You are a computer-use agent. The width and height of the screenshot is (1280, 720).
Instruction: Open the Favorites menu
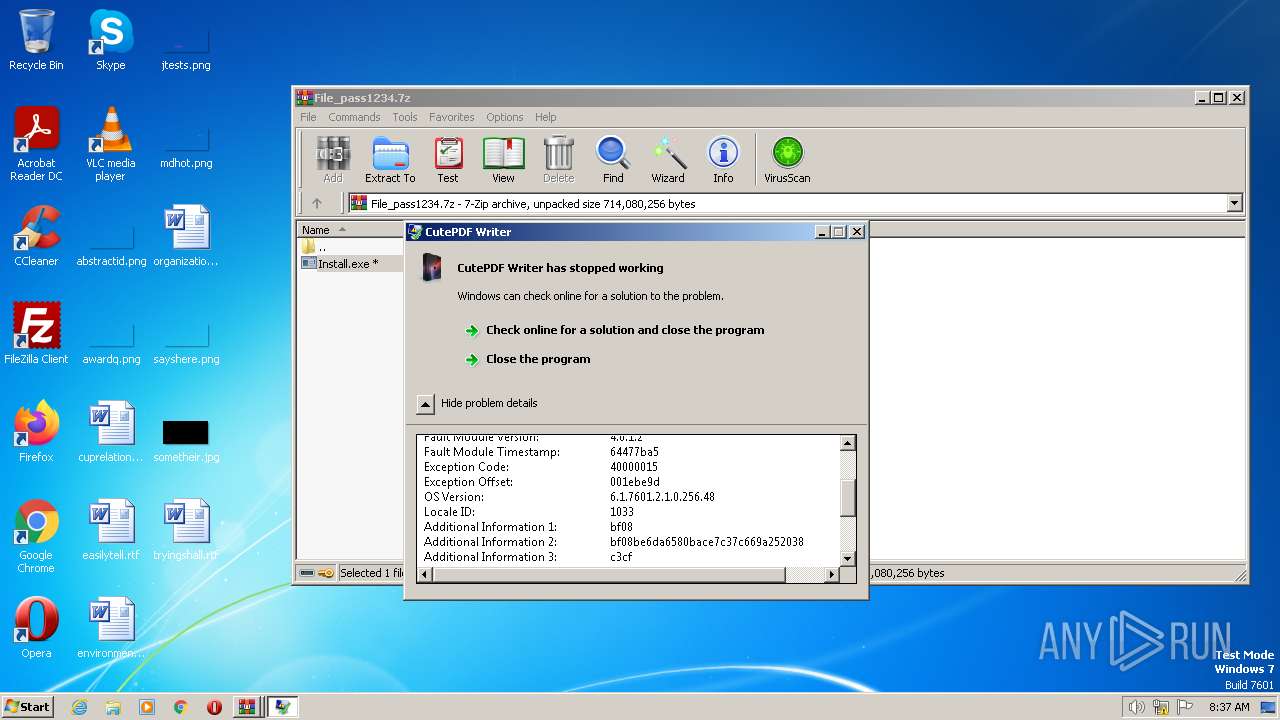[x=452, y=117]
